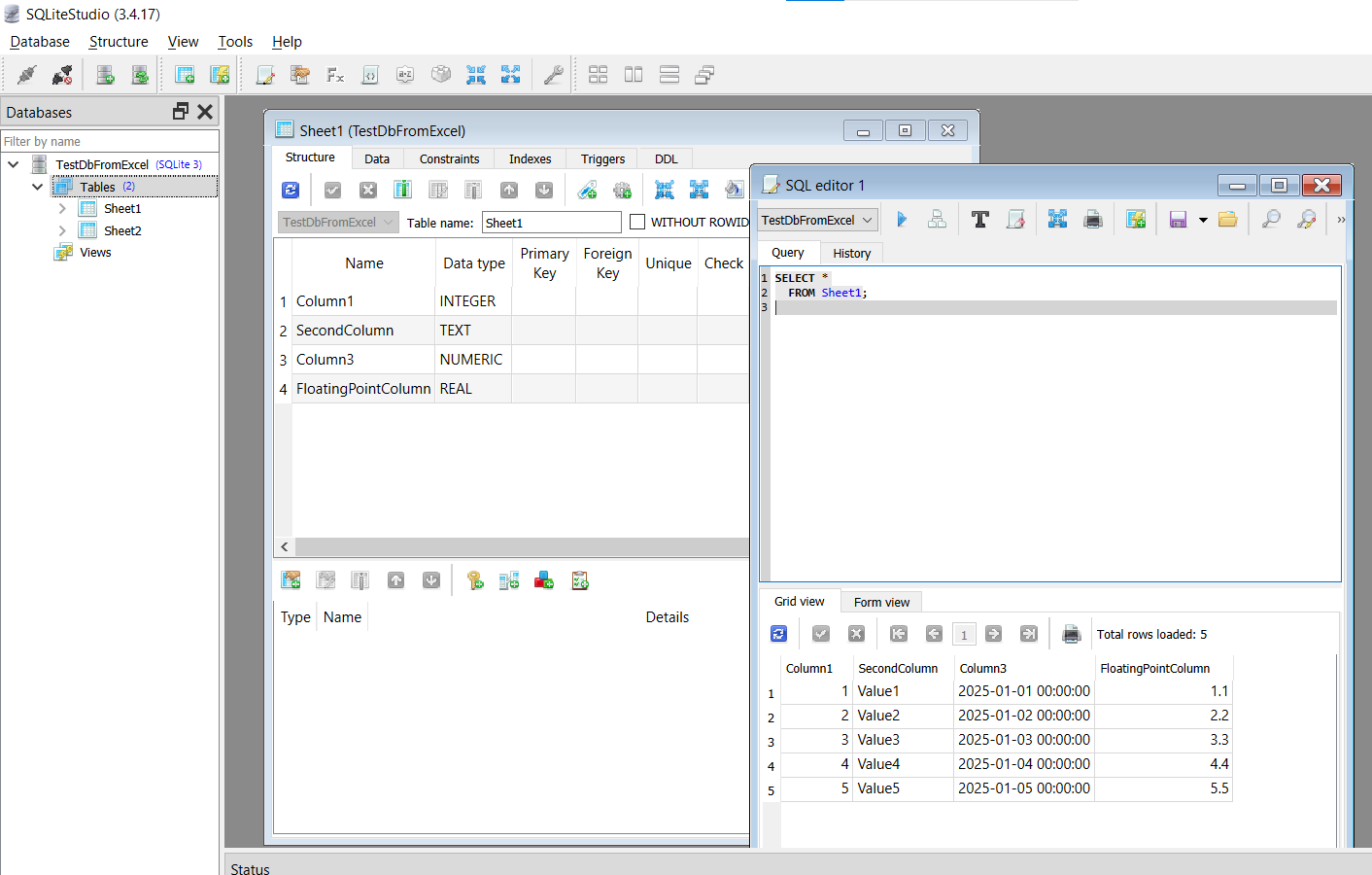This screenshot has height=875, width=1372.
Task: Select the Views node in the tree
Action: tap(95, 252)
